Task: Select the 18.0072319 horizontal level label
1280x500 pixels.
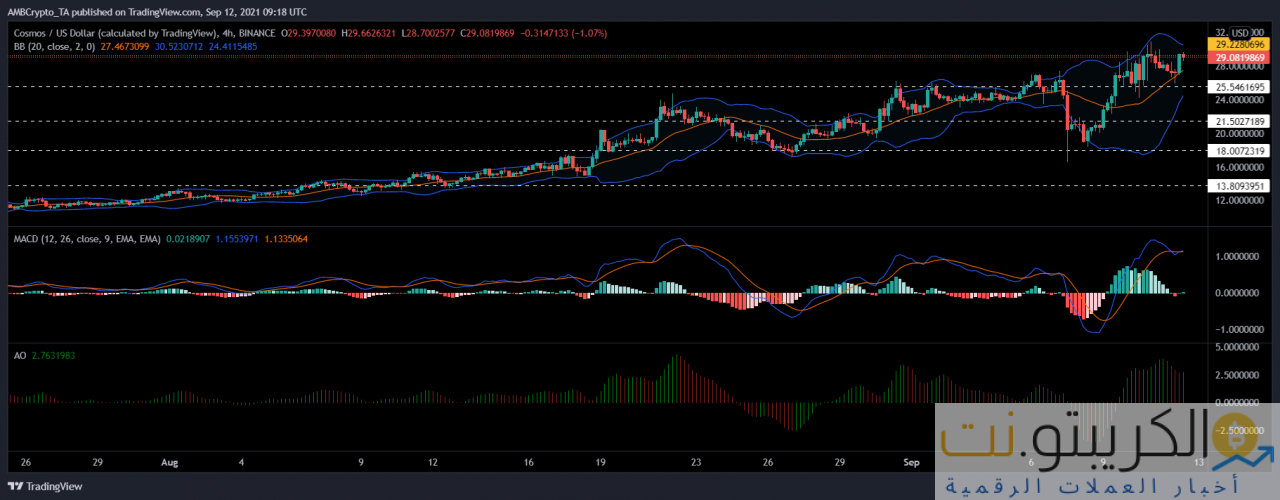Action: click(1240, 151)
